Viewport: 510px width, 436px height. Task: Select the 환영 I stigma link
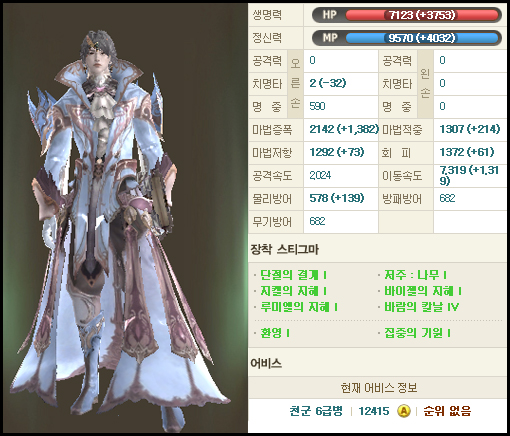pos(275,333)
